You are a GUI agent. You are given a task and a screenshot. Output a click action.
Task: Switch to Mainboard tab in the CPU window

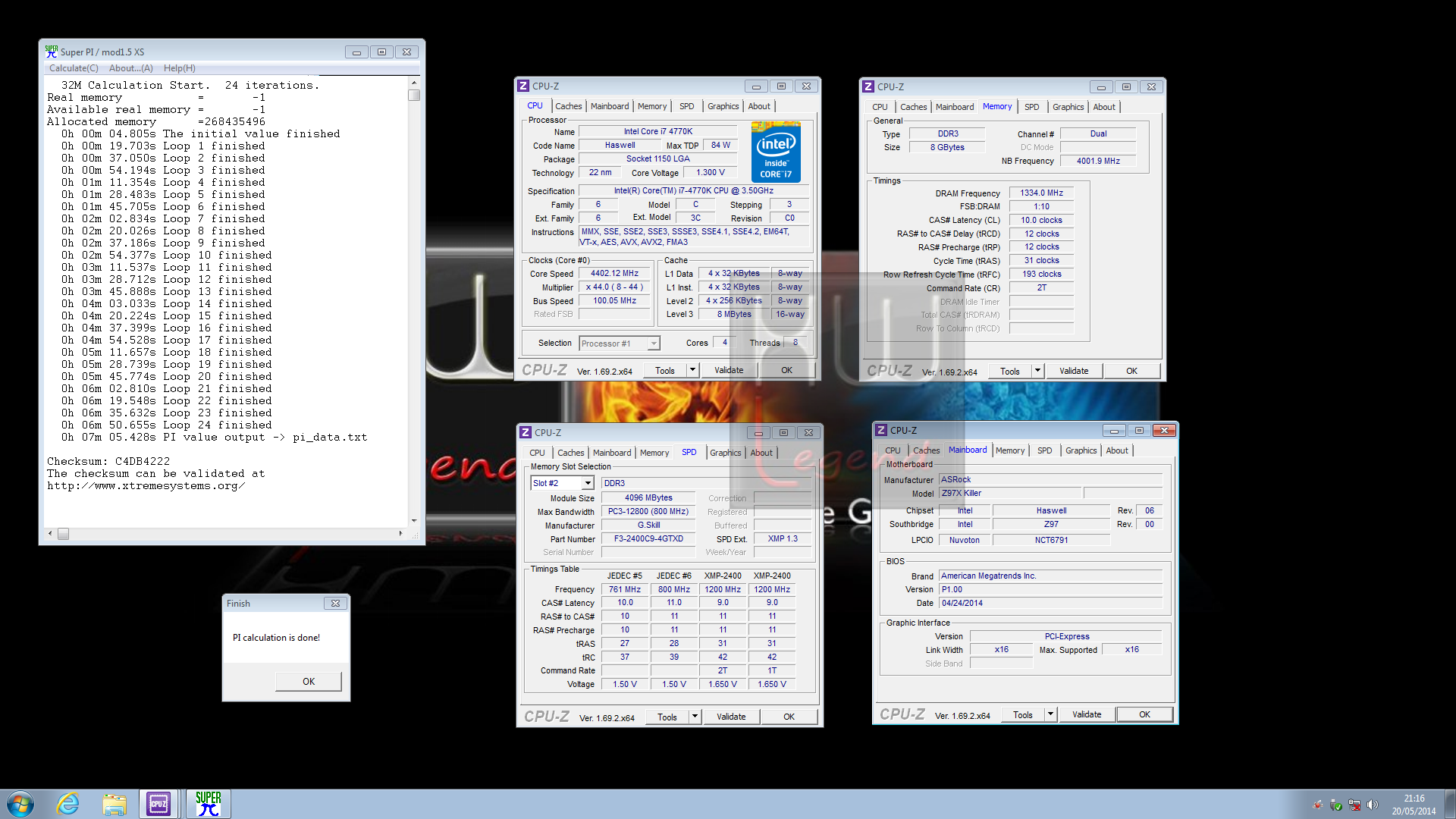point(610,106)
